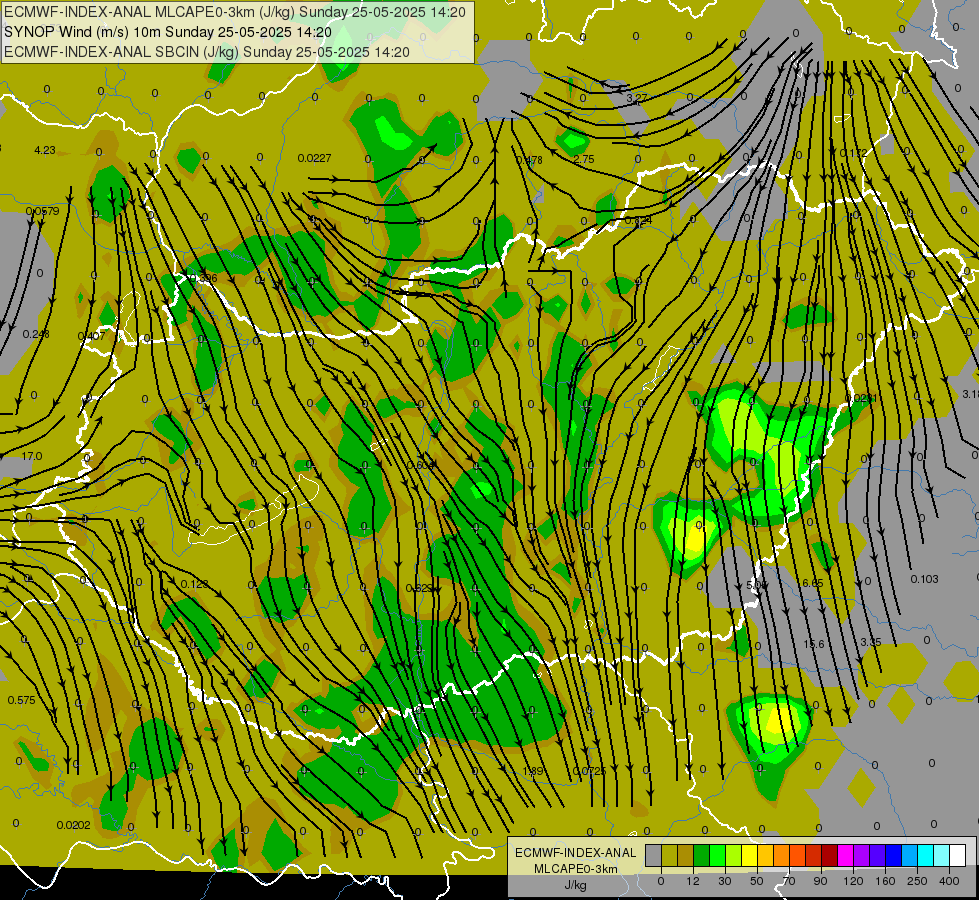Click the MLCAPE0-3km title line at top

(235, 12)
